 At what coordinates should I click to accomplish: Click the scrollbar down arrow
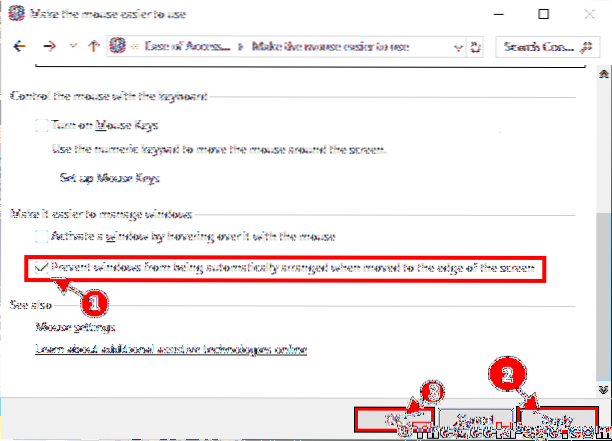604,389
